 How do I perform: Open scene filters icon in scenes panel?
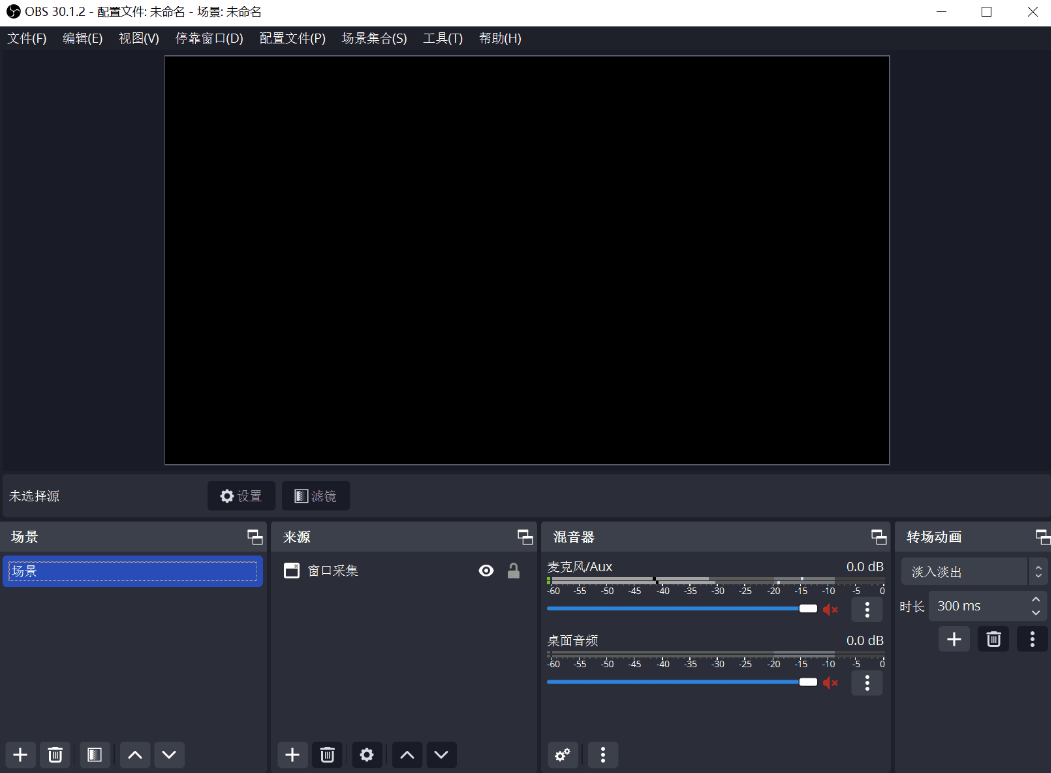[95, 755]
